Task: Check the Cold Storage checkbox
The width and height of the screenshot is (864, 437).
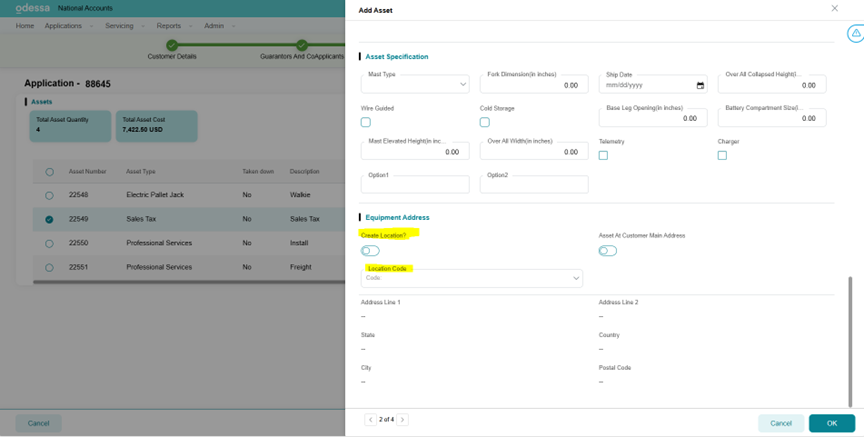Action: [484, 122]
